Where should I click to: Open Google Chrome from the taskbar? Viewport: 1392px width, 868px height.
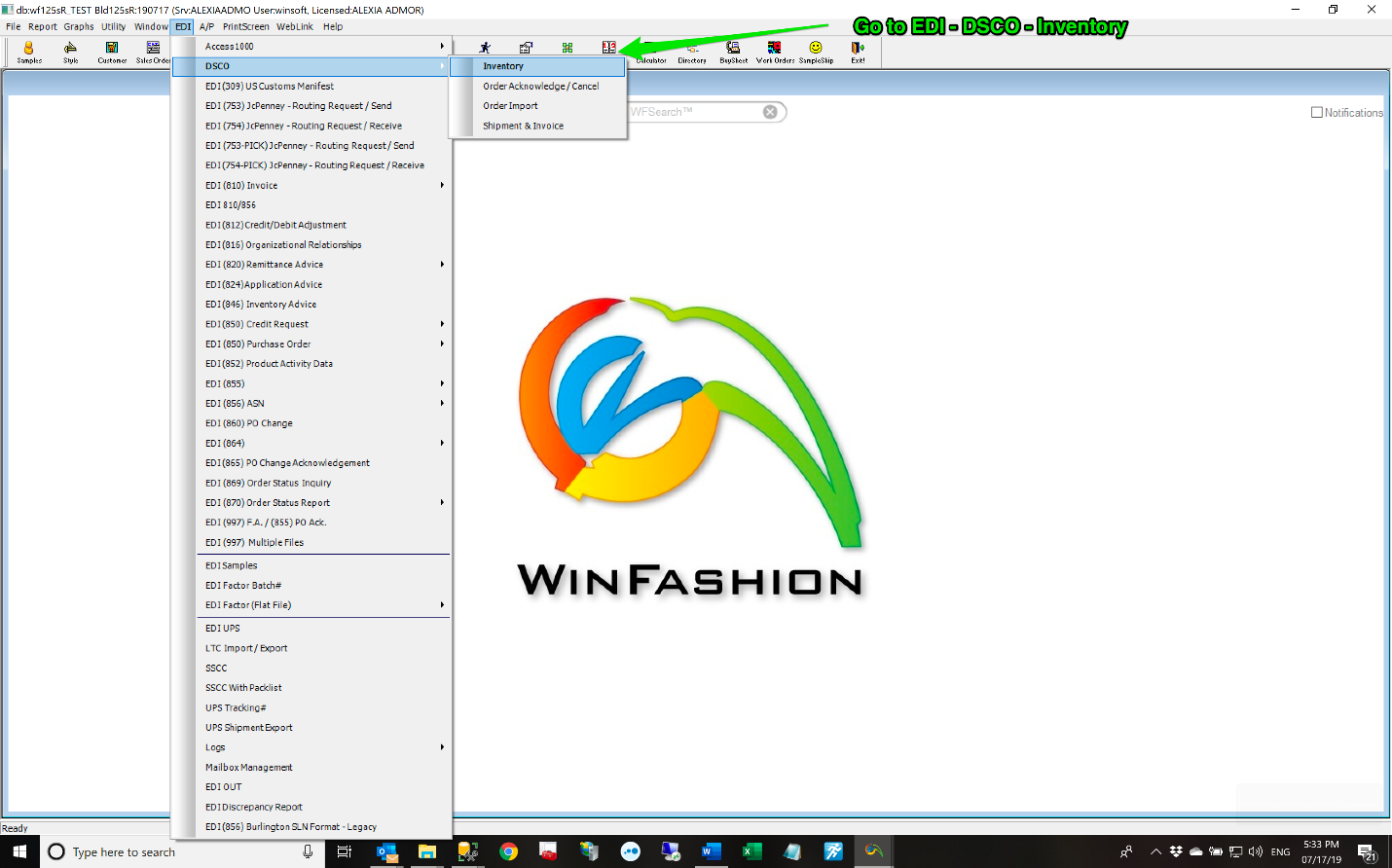pos(508,851)
